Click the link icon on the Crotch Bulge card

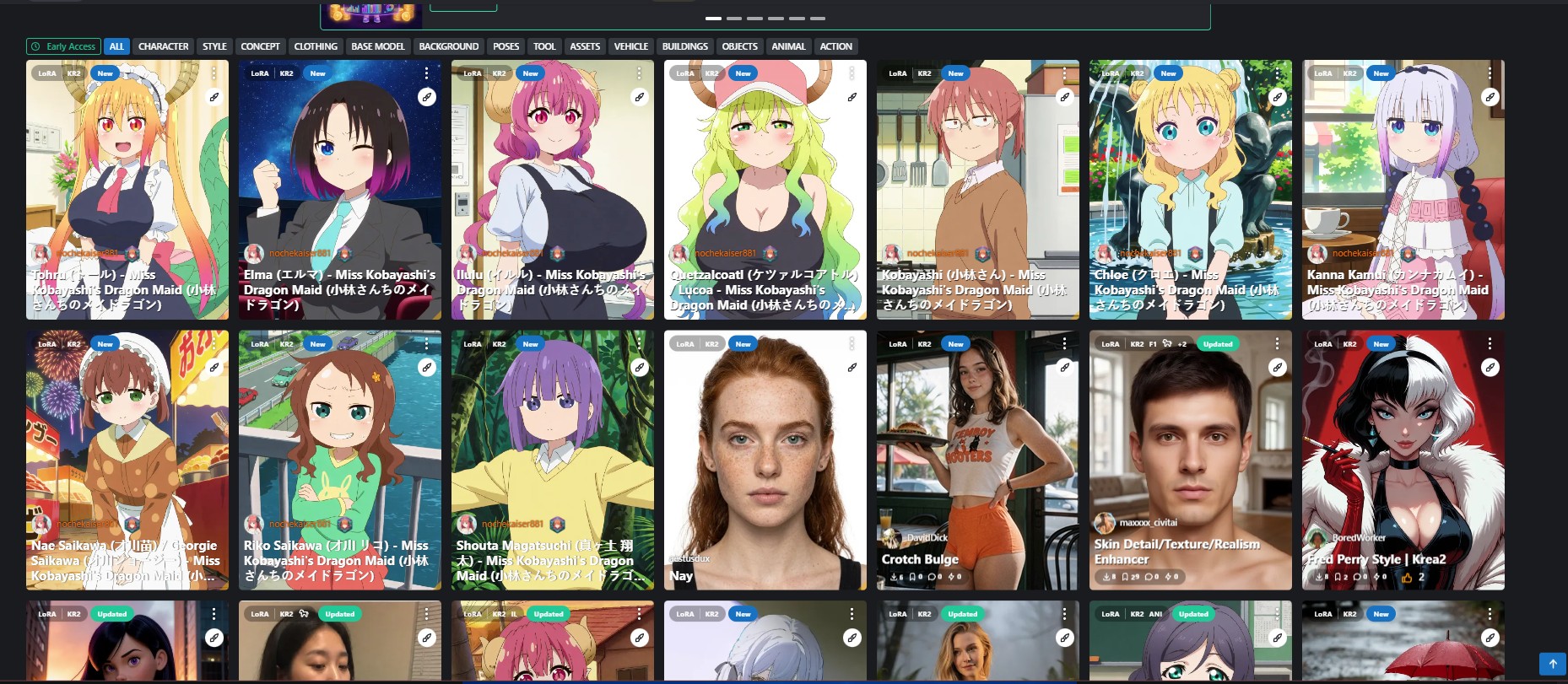point(1065,368)
